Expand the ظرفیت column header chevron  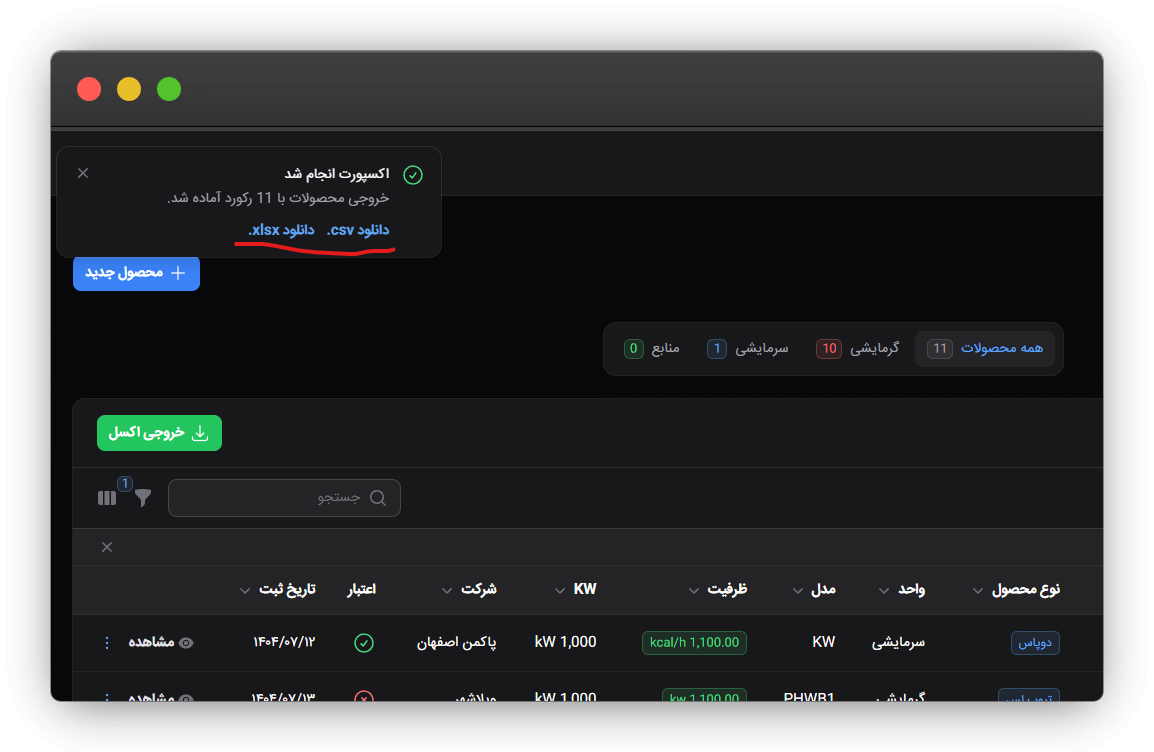[x=694, y=590]
